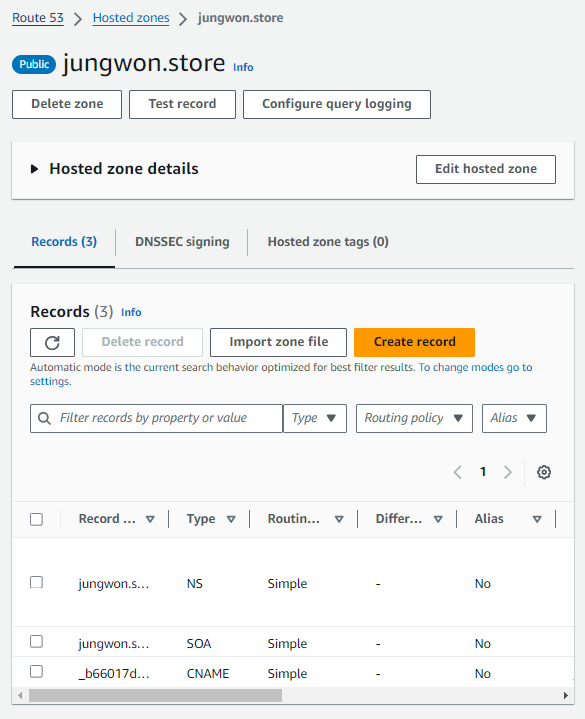Open the Alias filter dropdown
The image size is (585, 719).
pyautogui.click(x=514, y=418)
